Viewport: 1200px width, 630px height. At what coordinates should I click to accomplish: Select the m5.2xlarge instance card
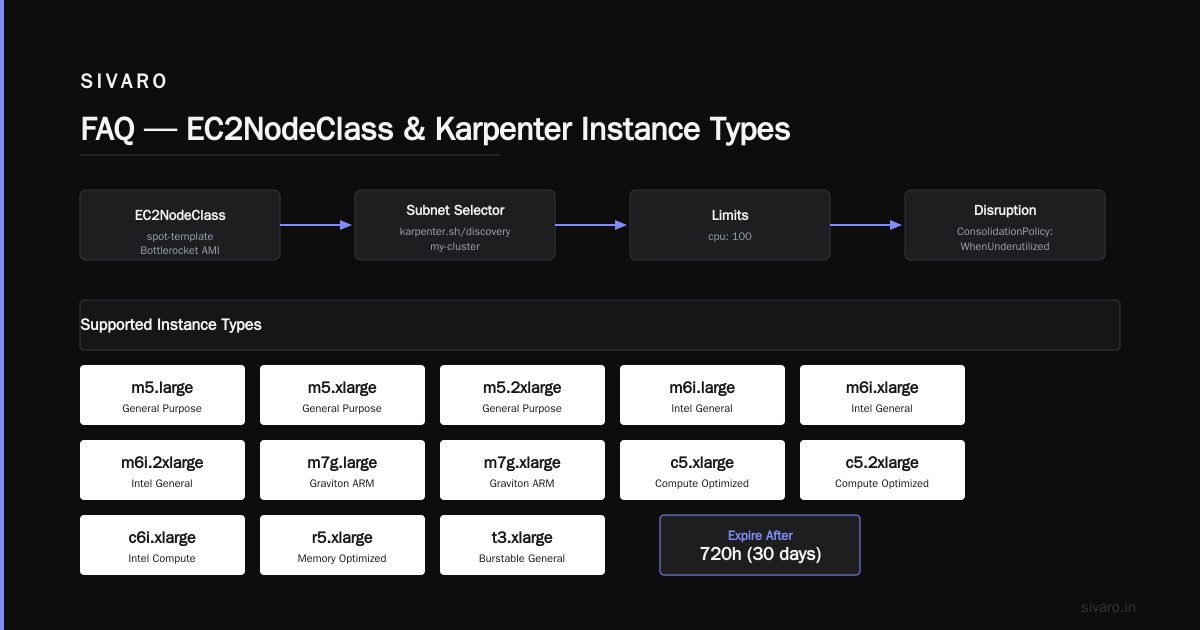[522, 395]
